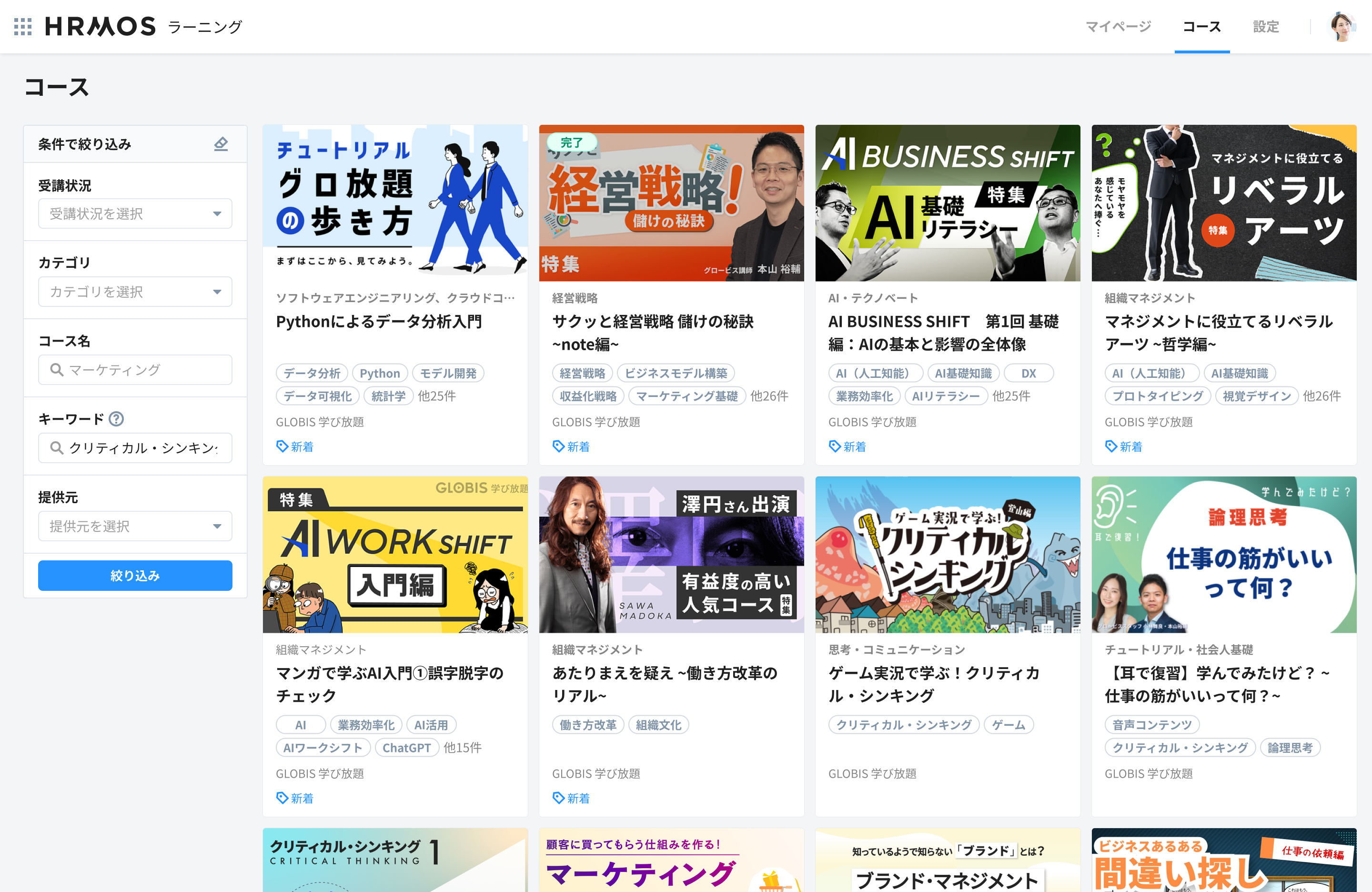The height and width of the screenshot is (892, 1372).
Task: Open the AI WORK SHIFT 入門編 thumbnail
Action: click(395, 554)
